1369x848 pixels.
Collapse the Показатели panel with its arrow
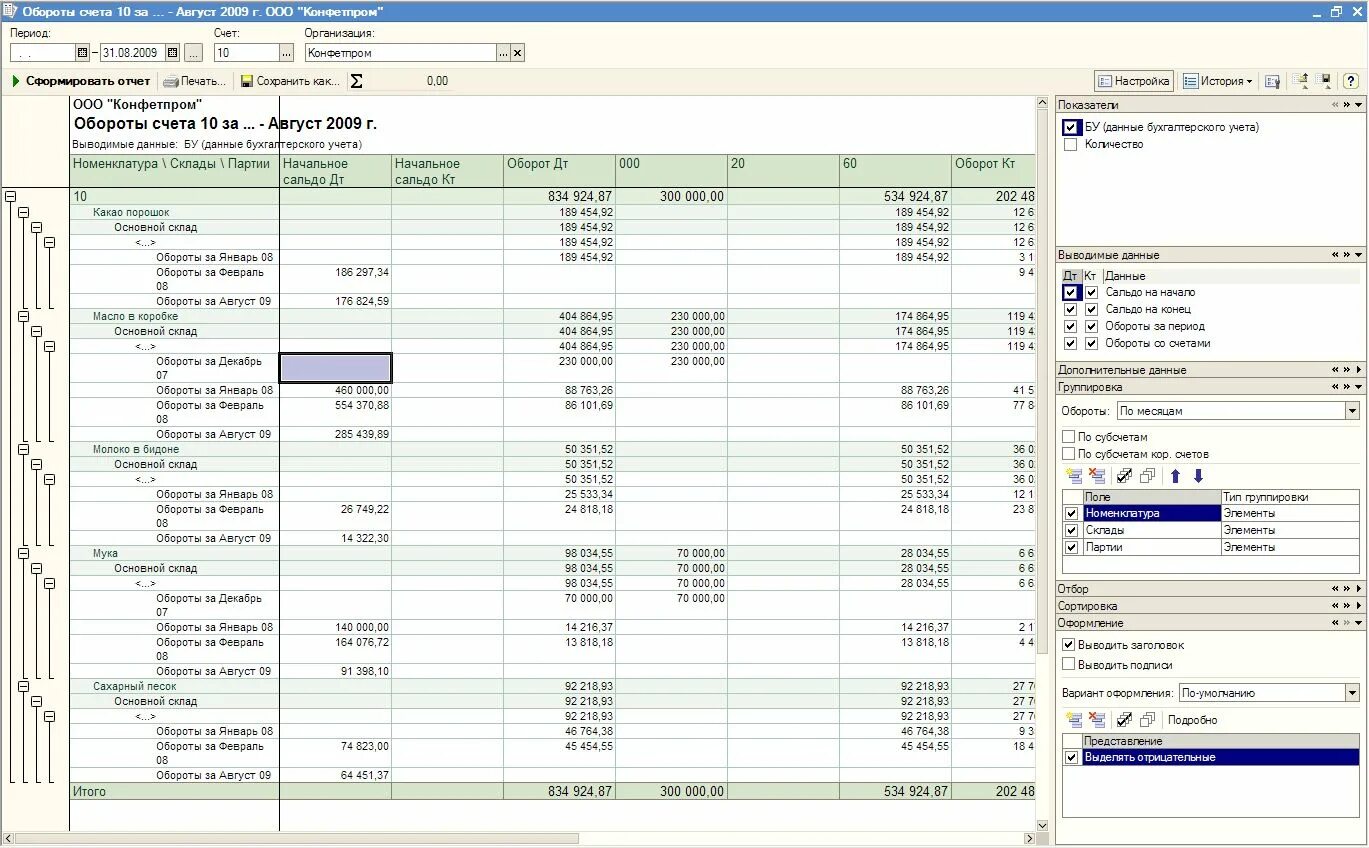(x=1359, y=105)
